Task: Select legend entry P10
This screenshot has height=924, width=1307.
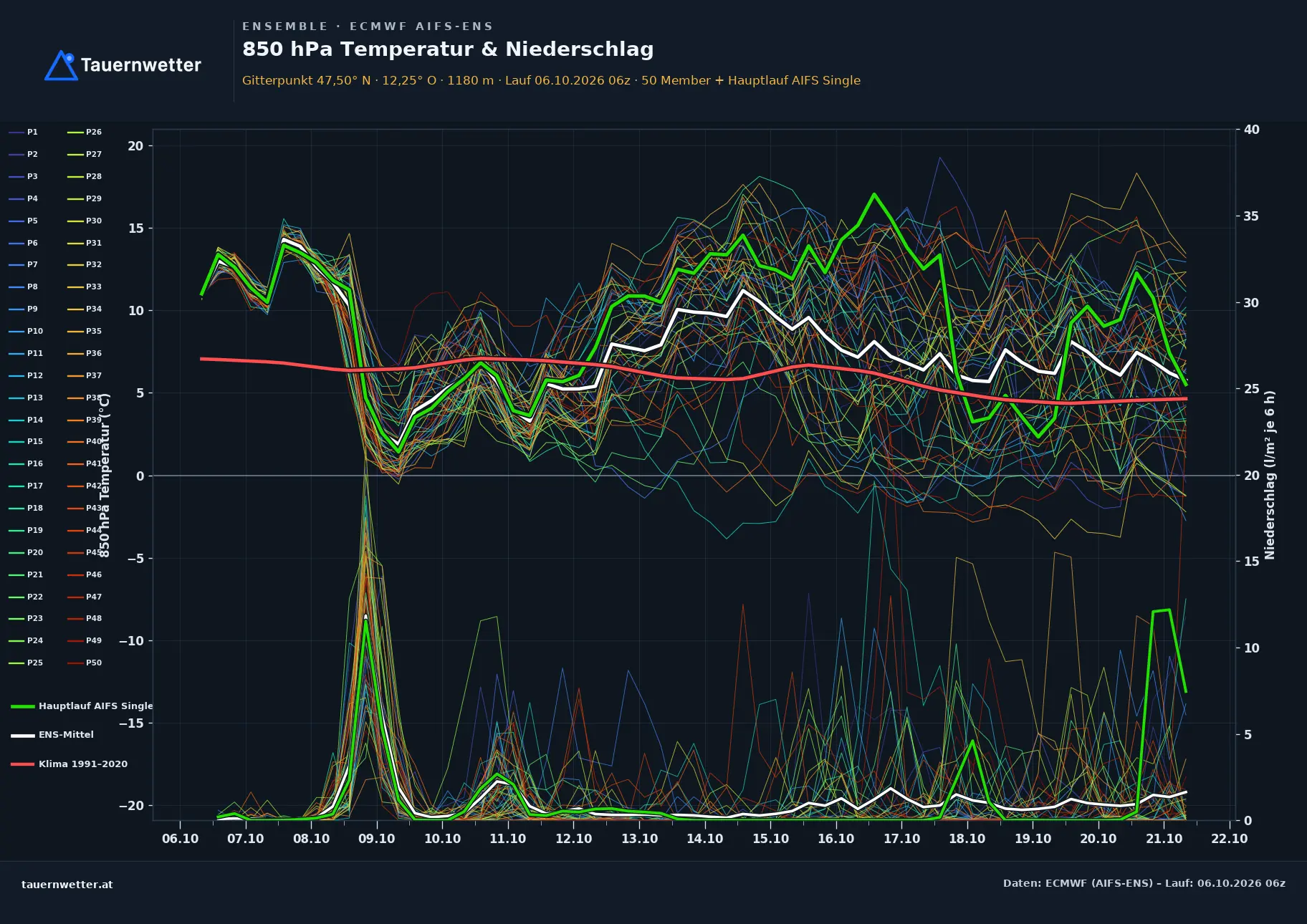Action: [x=26, y=331]
